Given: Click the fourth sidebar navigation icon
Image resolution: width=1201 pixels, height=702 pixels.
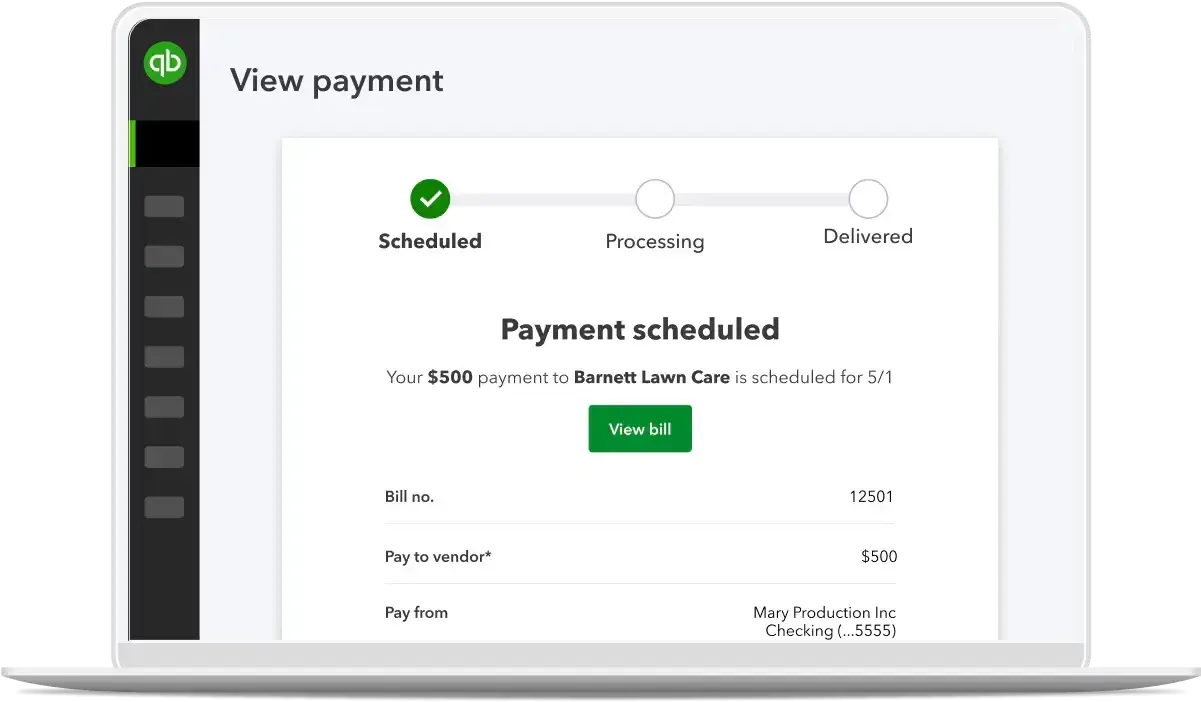Looking at the screenshot, I should point(164,356).
